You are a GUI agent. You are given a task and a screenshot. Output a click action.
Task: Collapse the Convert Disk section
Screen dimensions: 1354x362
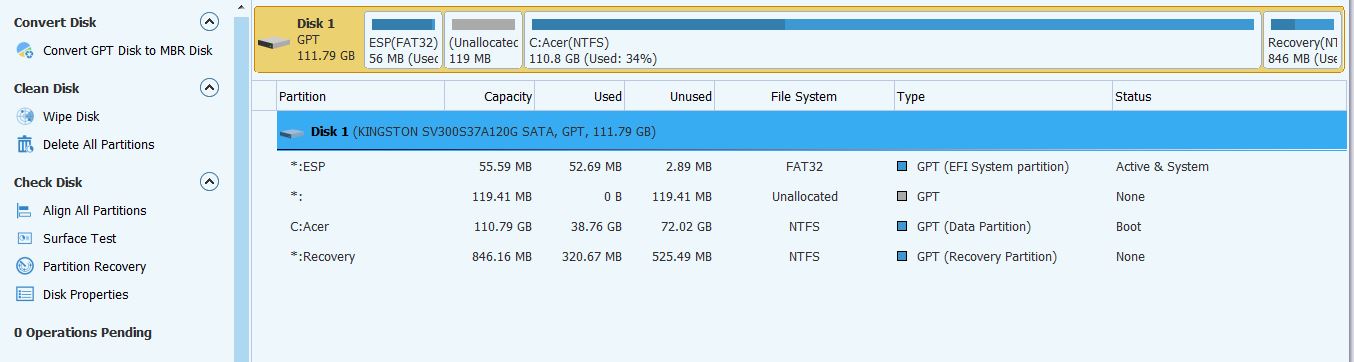(209, 21)
